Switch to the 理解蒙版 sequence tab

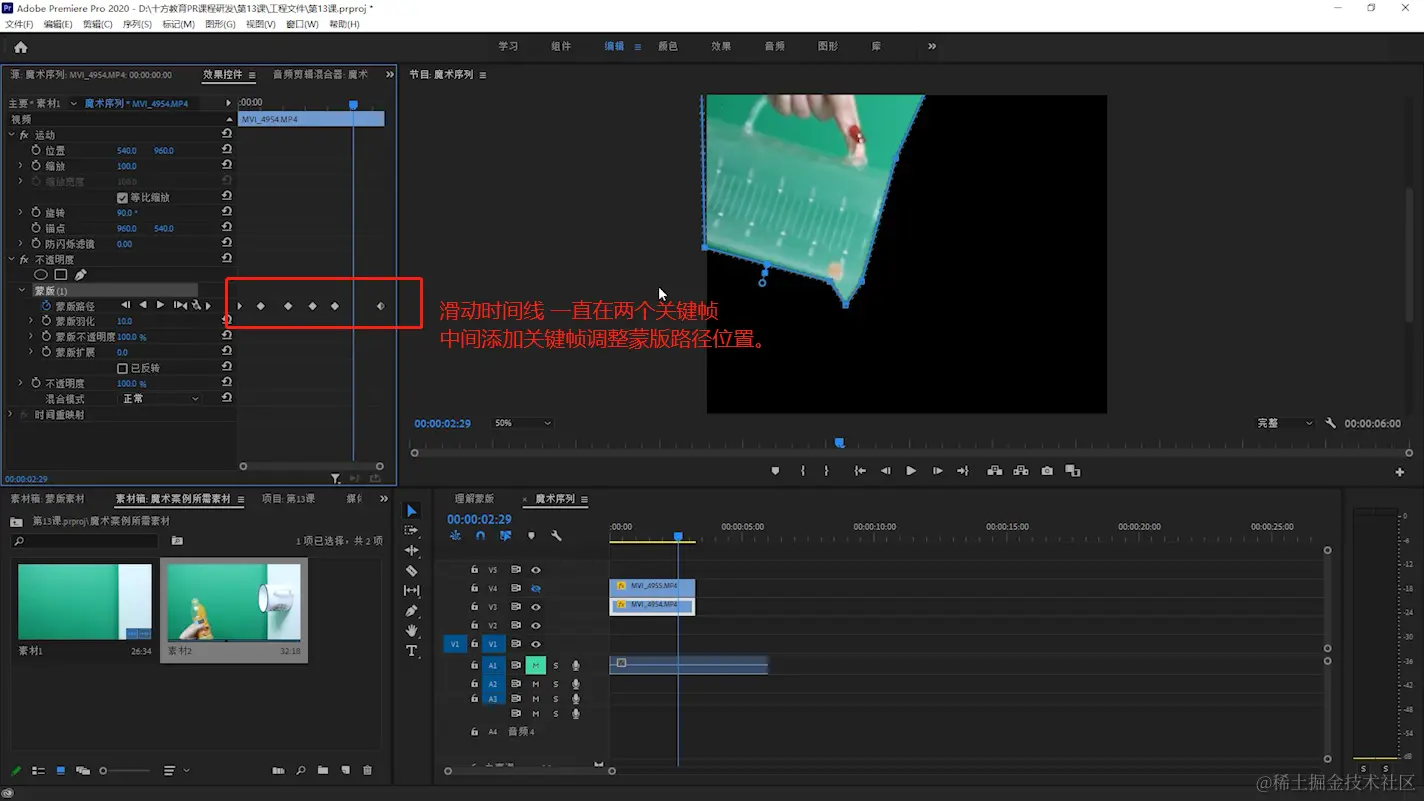474,499
